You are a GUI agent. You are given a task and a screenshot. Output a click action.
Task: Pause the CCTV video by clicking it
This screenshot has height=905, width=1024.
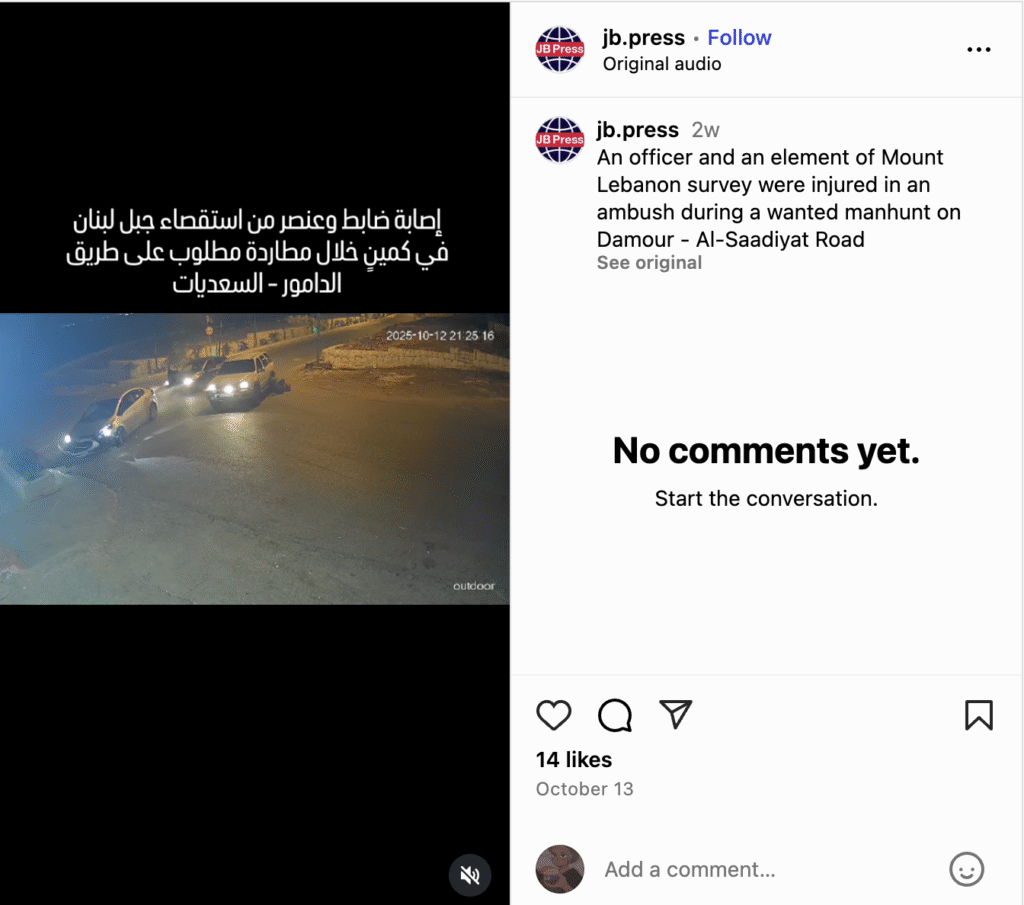point(255,458)
